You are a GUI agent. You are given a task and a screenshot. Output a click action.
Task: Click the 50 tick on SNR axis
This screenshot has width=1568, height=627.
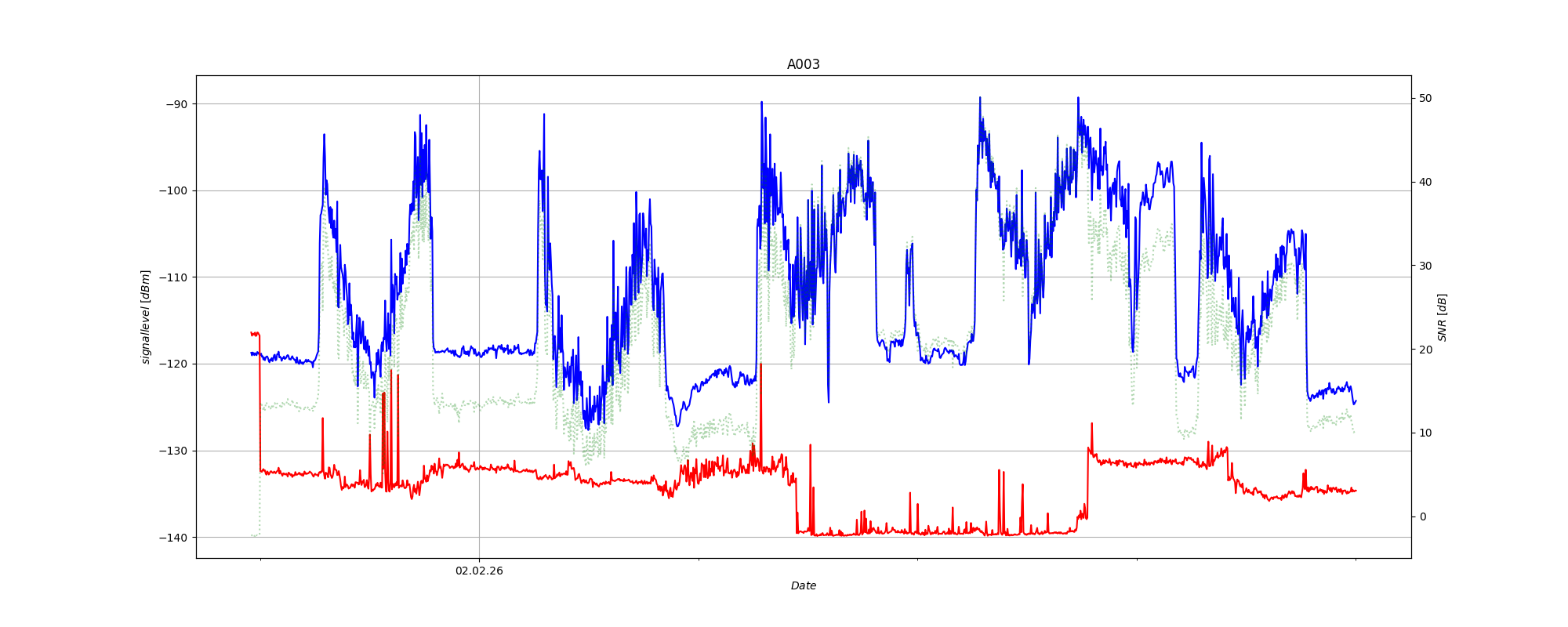[1425, 99]
